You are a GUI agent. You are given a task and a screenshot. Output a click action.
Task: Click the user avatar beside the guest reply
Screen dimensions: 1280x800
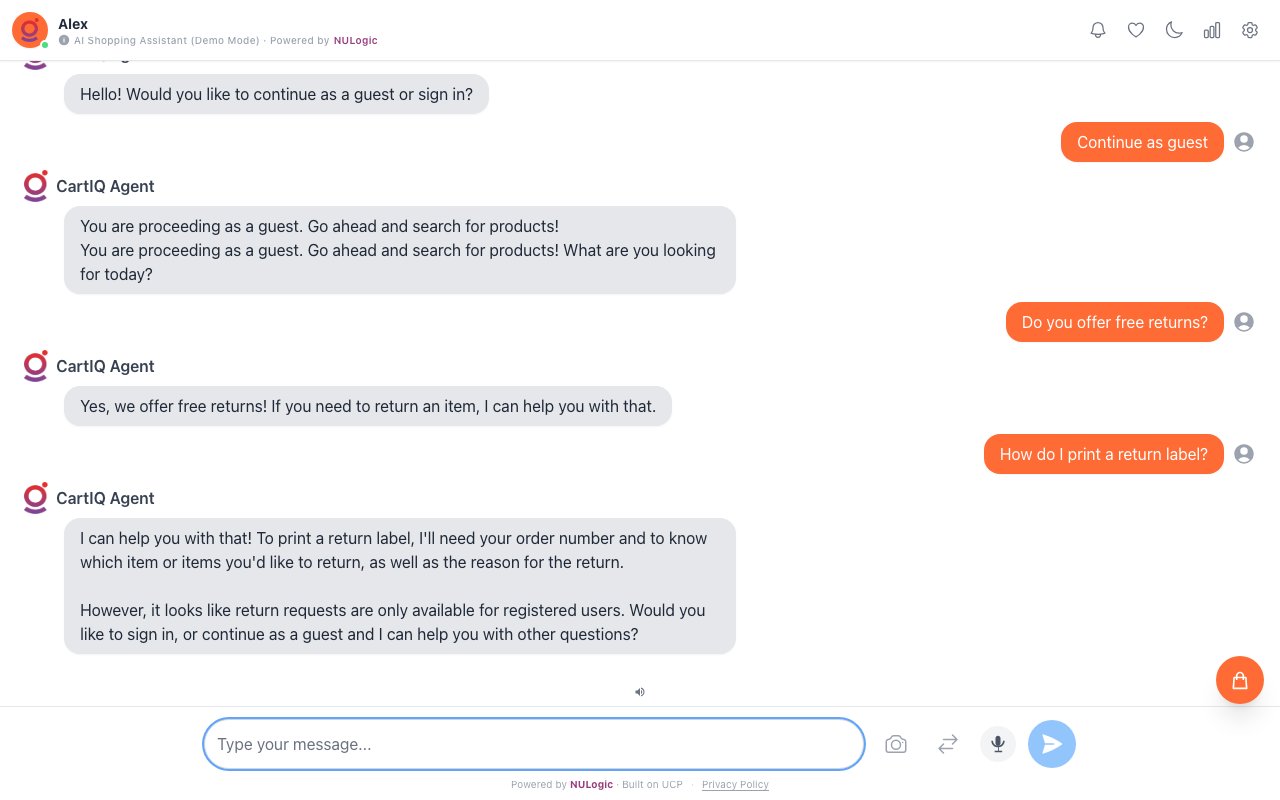(x=1244, y=142)
